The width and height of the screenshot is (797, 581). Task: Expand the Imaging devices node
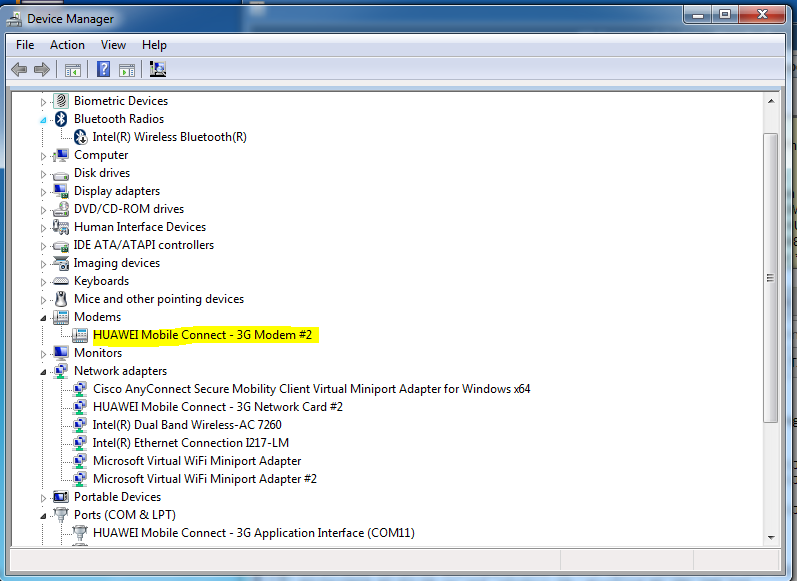point(43,264)
